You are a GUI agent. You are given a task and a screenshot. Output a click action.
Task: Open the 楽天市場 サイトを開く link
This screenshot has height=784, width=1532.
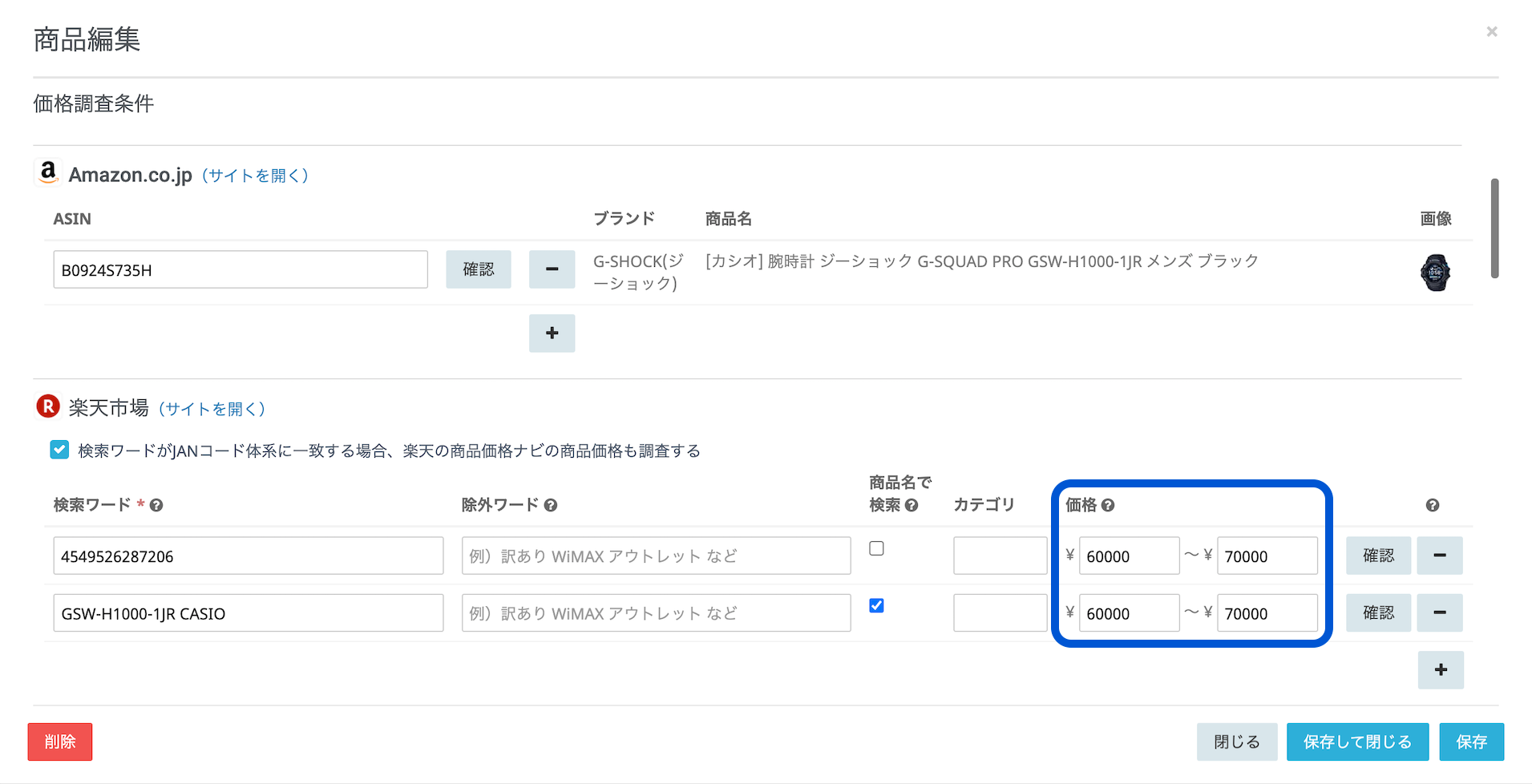(x=212, y=409)
